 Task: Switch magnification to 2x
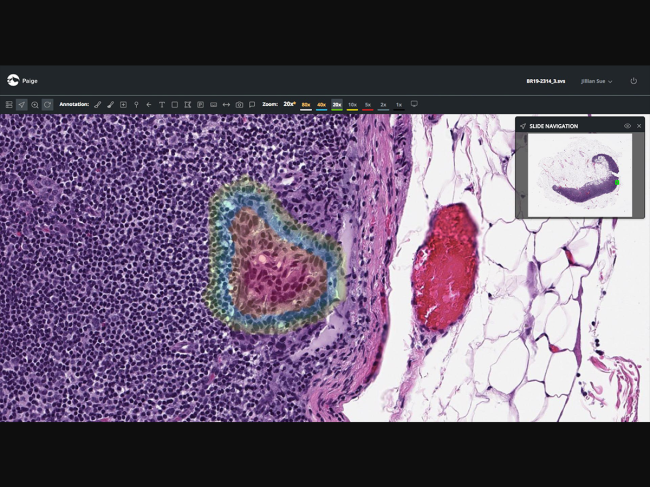(383, 105)
